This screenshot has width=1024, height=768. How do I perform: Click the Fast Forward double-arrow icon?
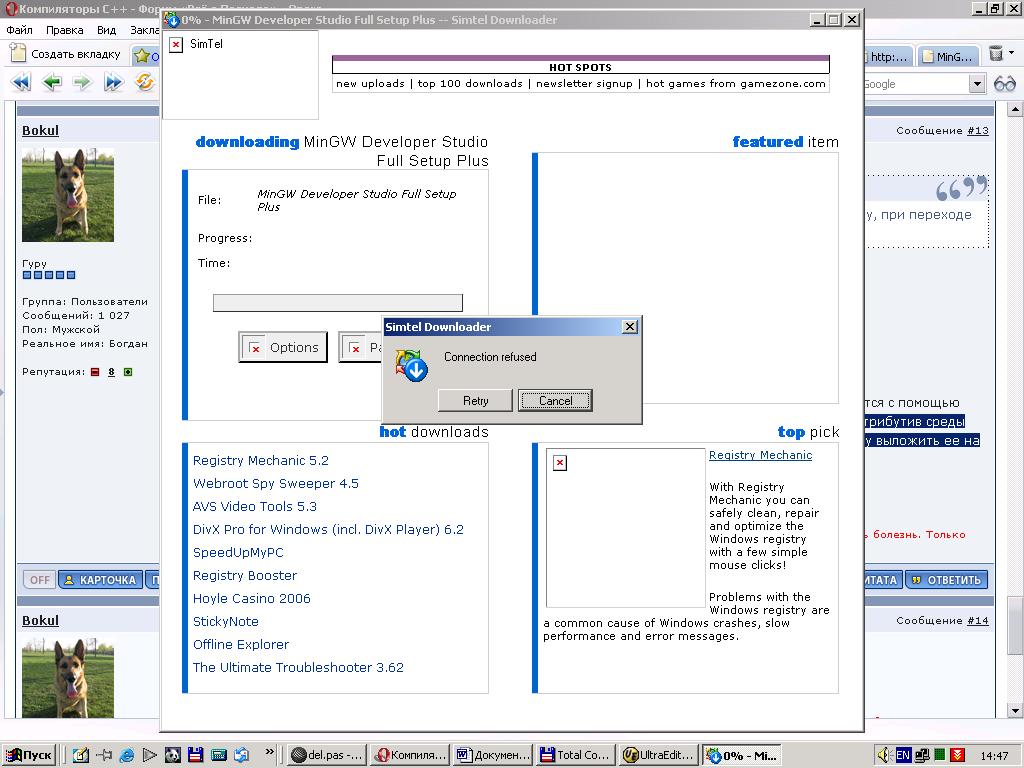(113, 83)
